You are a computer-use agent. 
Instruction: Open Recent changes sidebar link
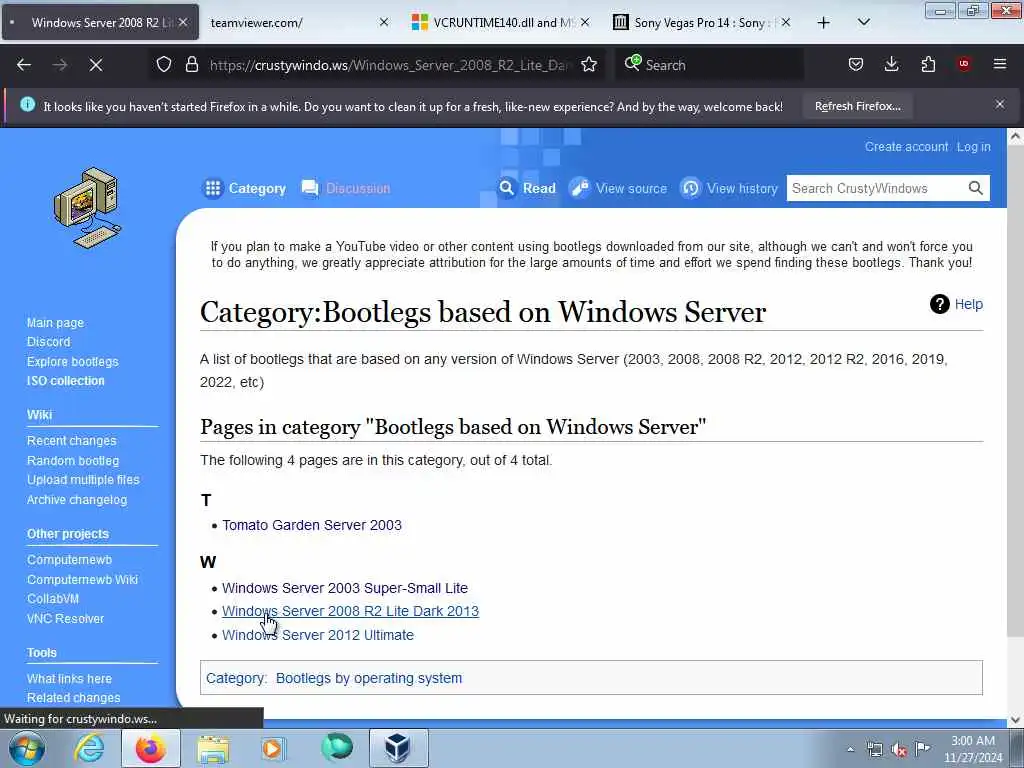[71, 441]
